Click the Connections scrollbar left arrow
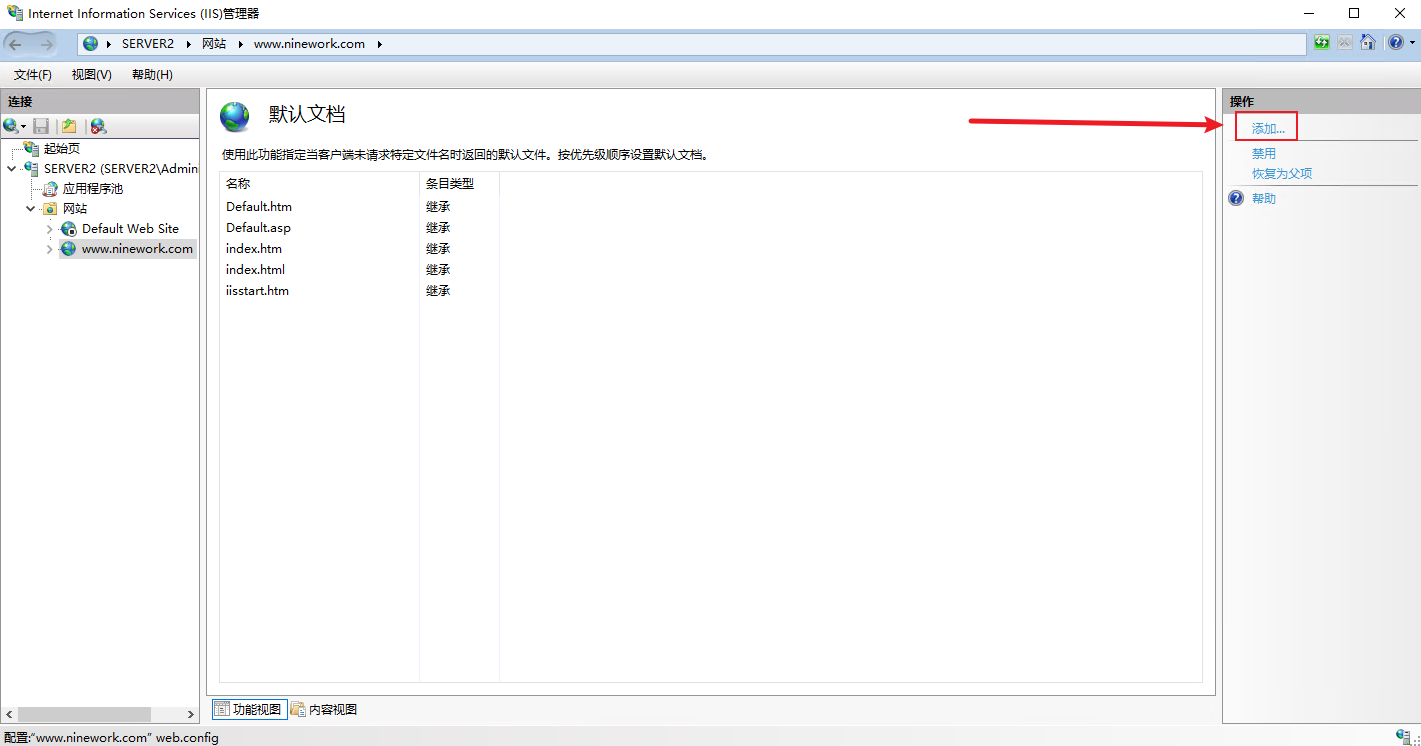This screenshot has width=1421, height=746. 9,714
